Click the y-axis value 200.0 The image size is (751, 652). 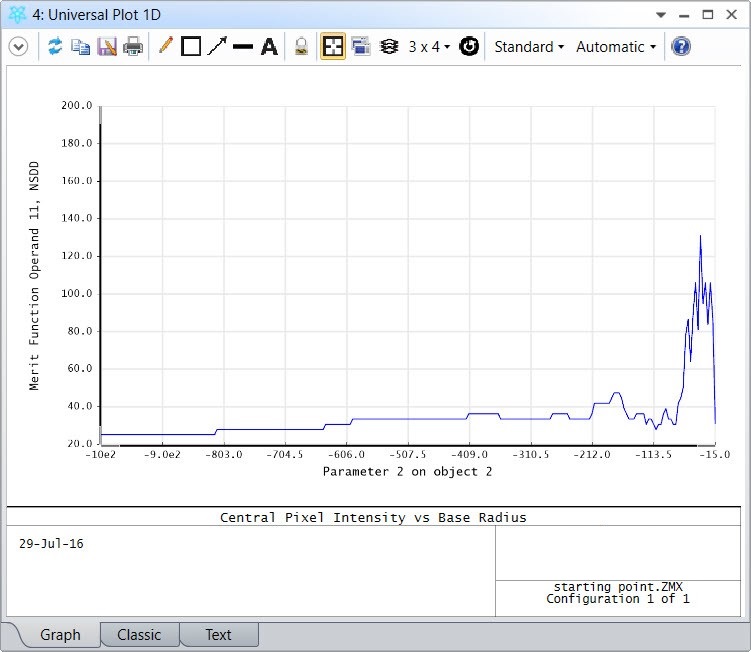[x=77, y=105]
